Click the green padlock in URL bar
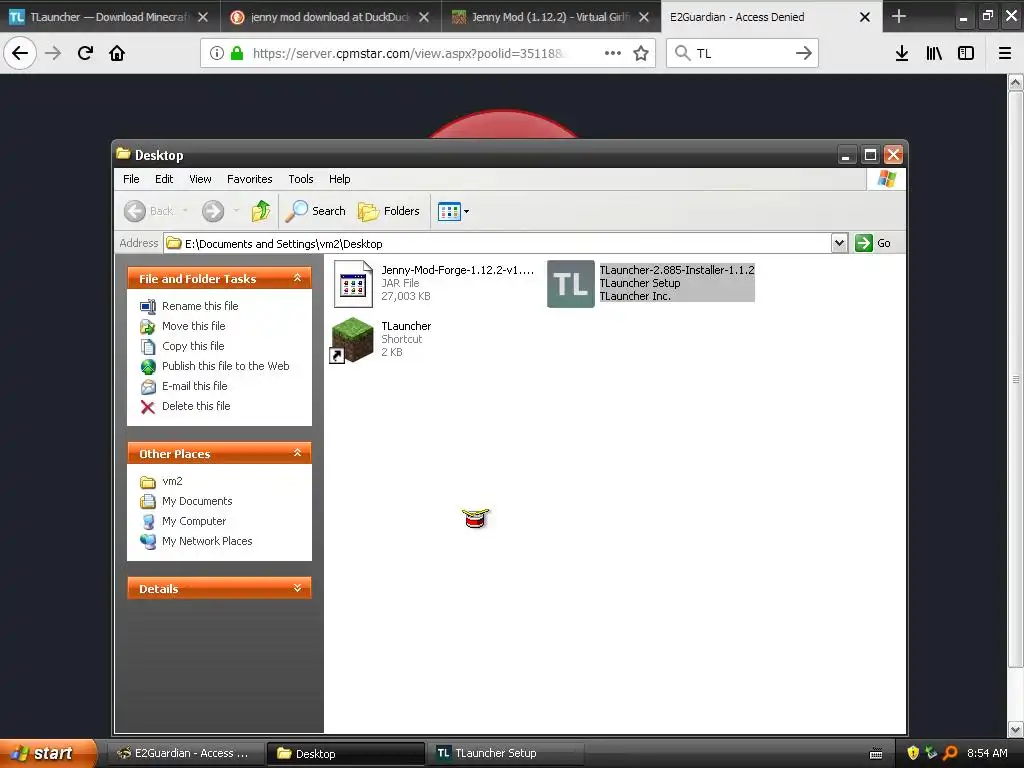 (237, 53)
